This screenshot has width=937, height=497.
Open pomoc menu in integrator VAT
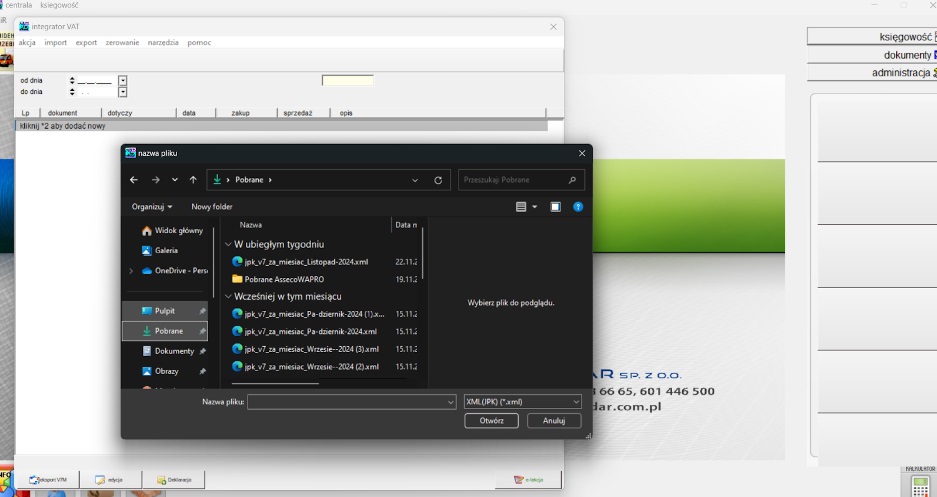[199, 42]
